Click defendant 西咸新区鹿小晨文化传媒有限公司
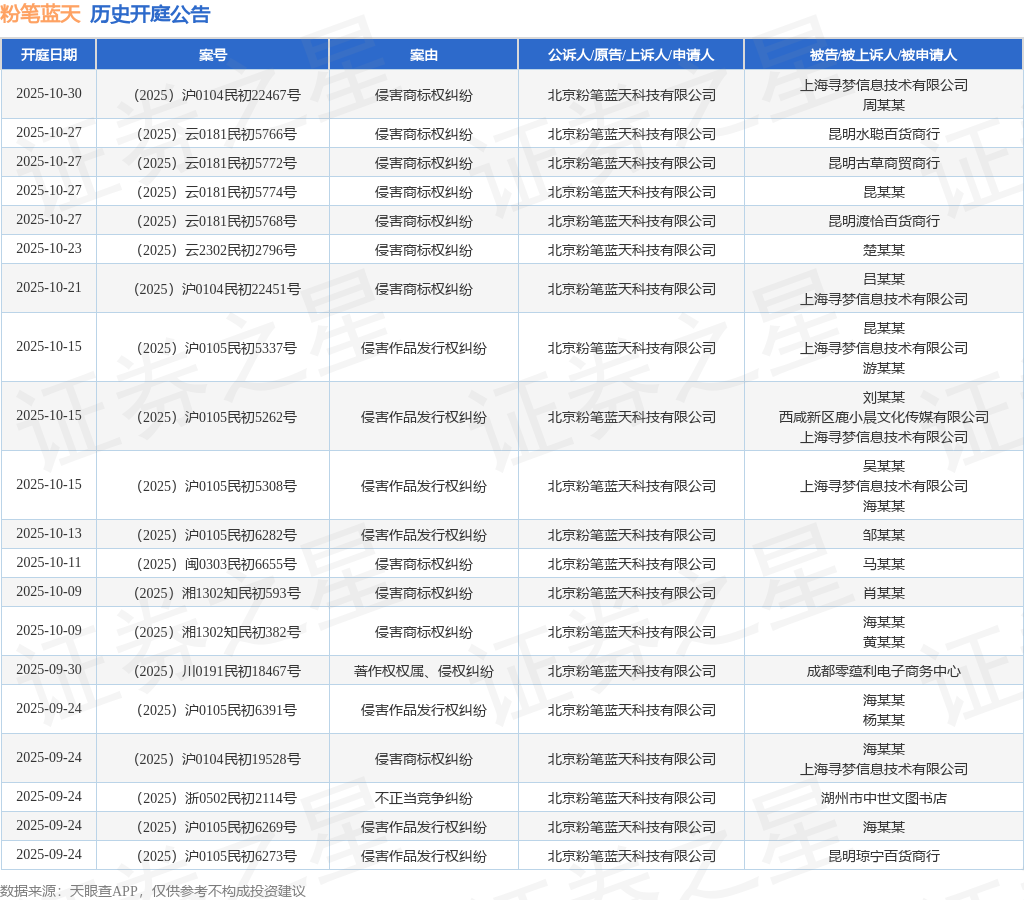1024x900 pixels. tap(884, 417)
